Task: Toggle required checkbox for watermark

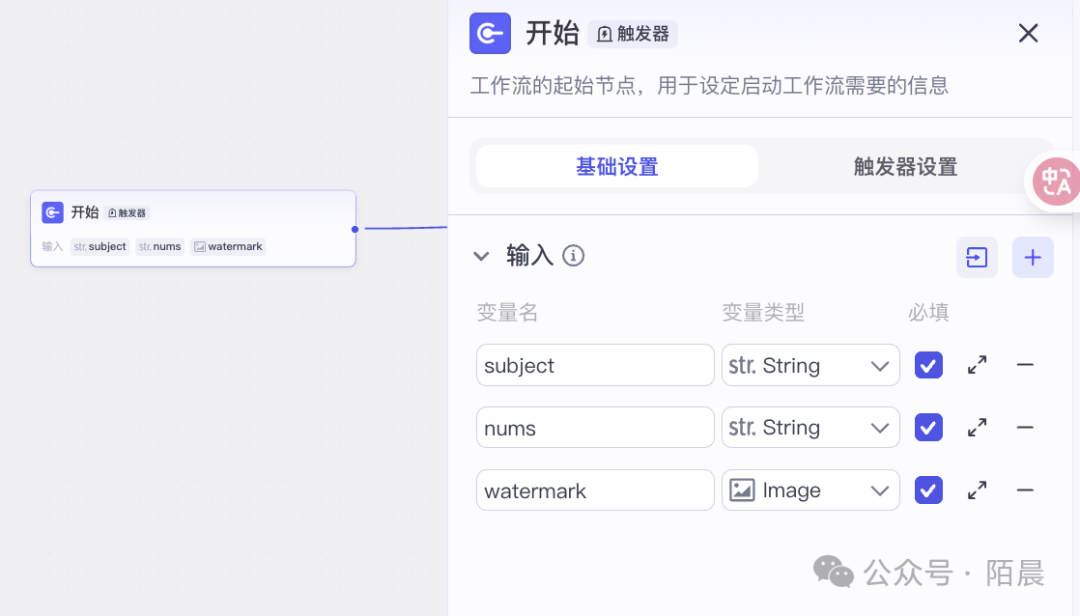Action: click(929, 490)
